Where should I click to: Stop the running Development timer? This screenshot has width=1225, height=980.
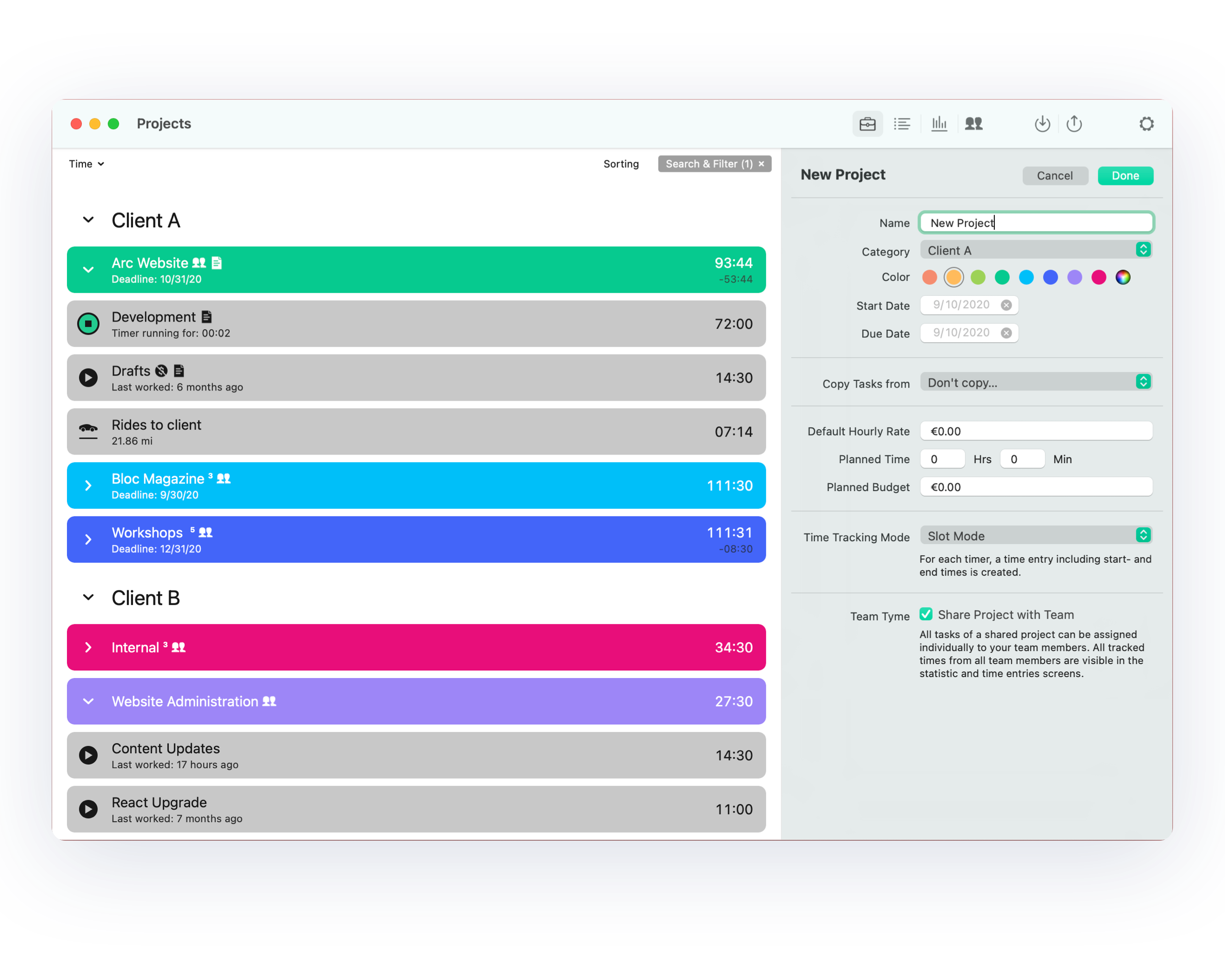pyautogui.click(x=88, y=324)
